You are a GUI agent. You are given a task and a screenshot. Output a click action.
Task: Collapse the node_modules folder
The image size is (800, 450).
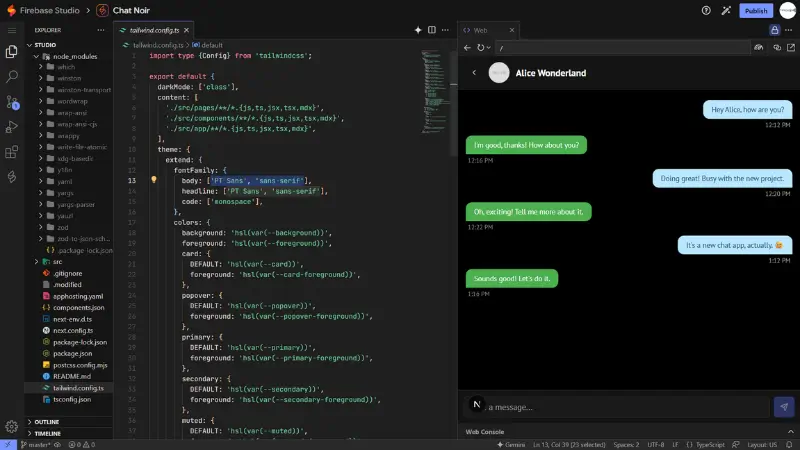[x=36, y=56]
